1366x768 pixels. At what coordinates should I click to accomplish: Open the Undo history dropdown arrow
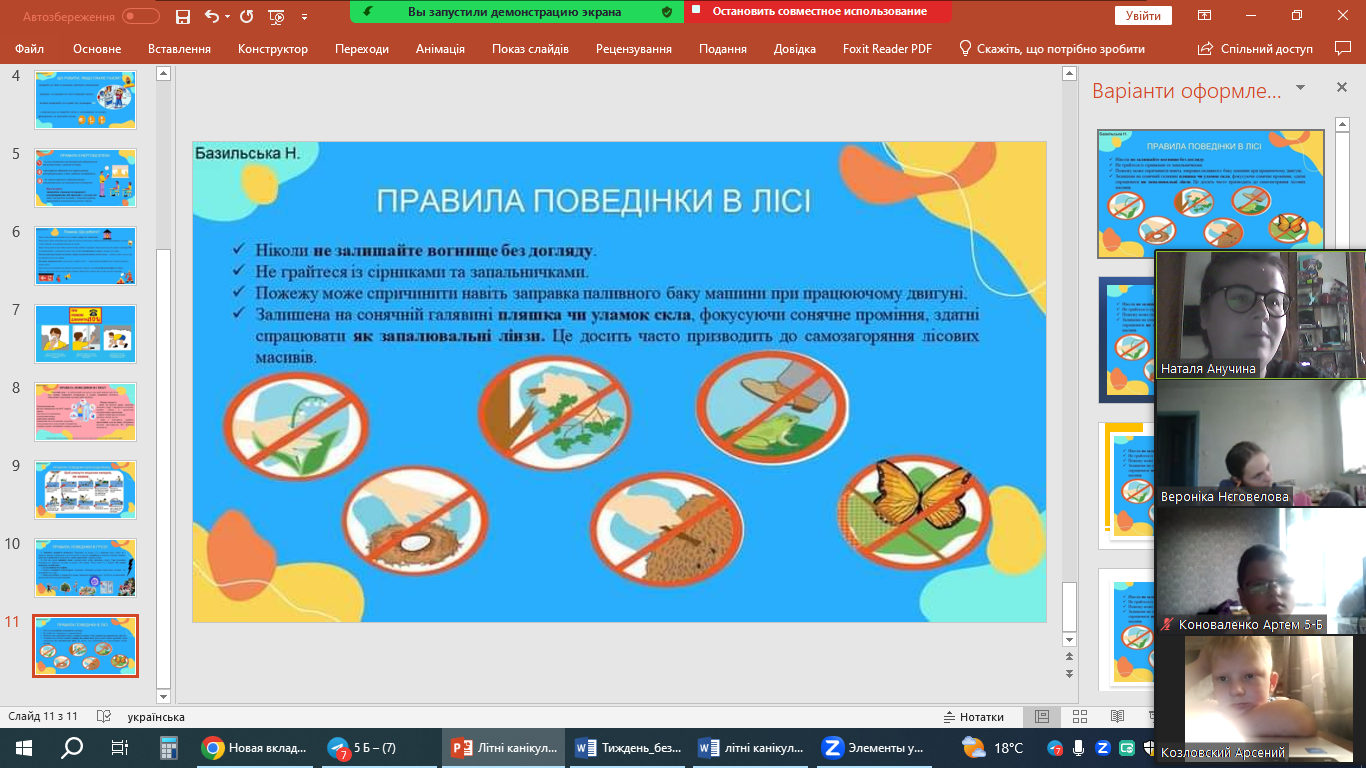click(x=227, y=16)
